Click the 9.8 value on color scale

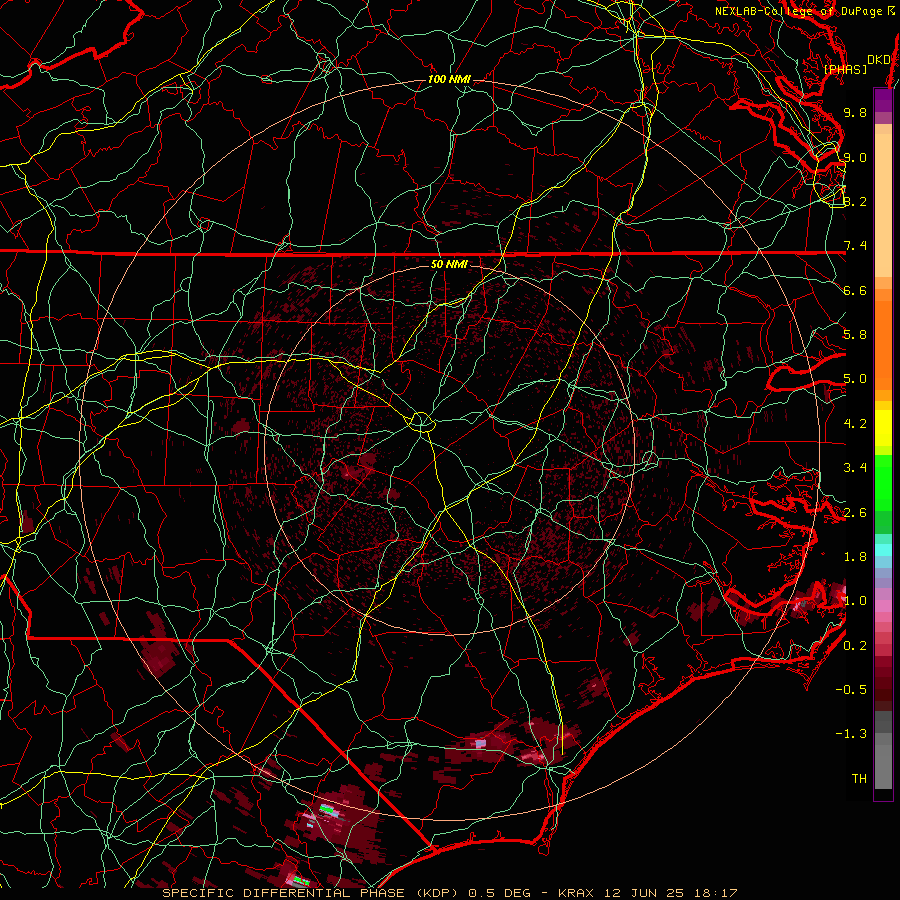point(855,112)
